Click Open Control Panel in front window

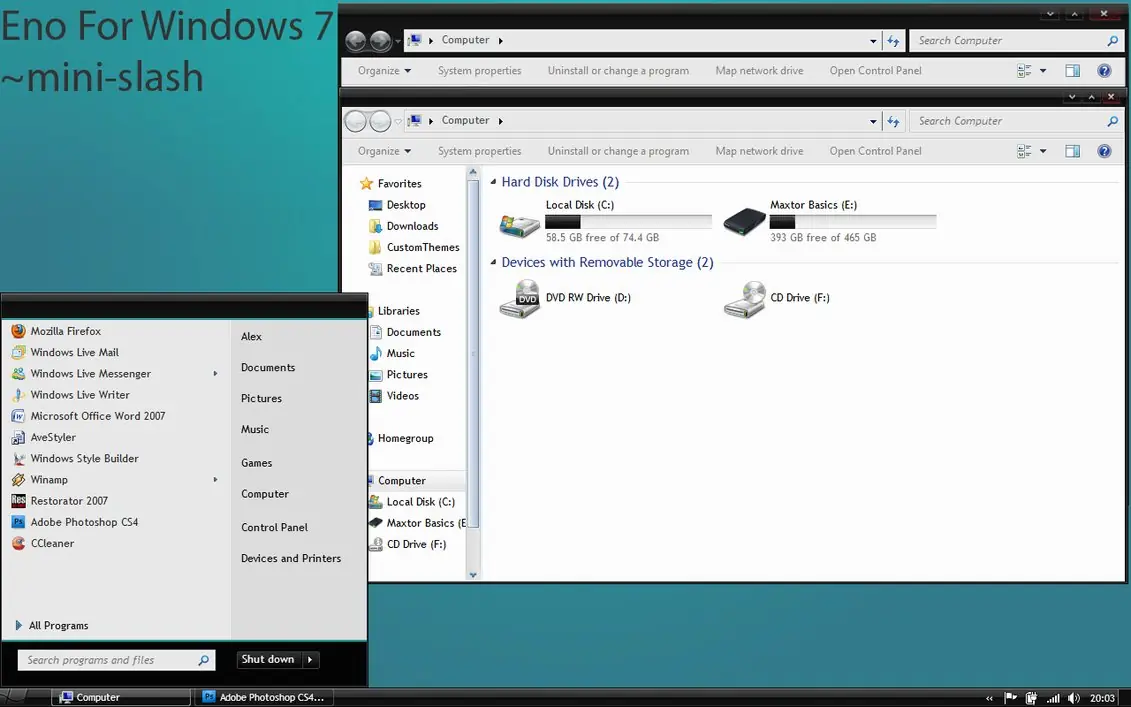coord(875,151)
